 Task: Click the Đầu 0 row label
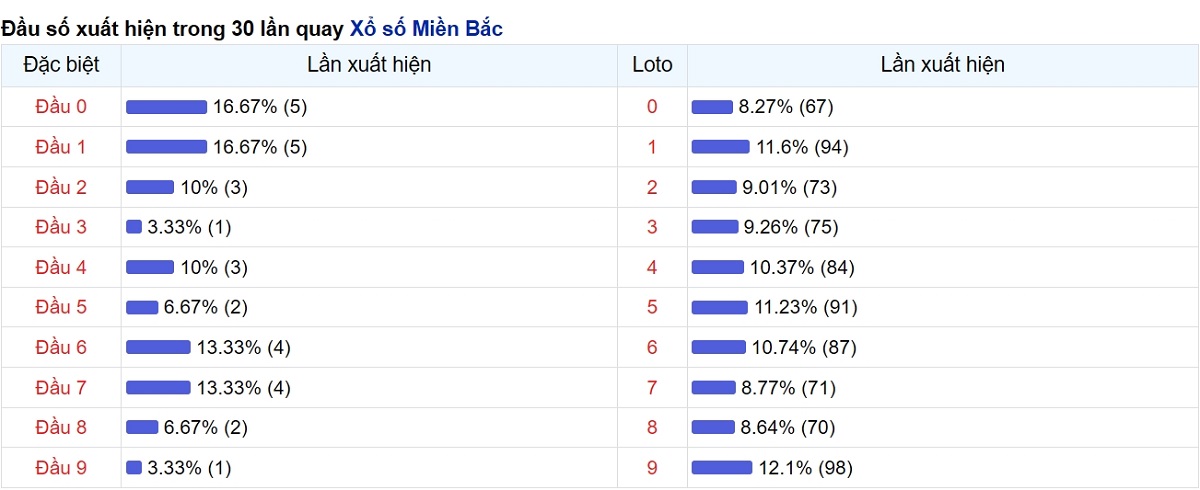pos(61,107)
